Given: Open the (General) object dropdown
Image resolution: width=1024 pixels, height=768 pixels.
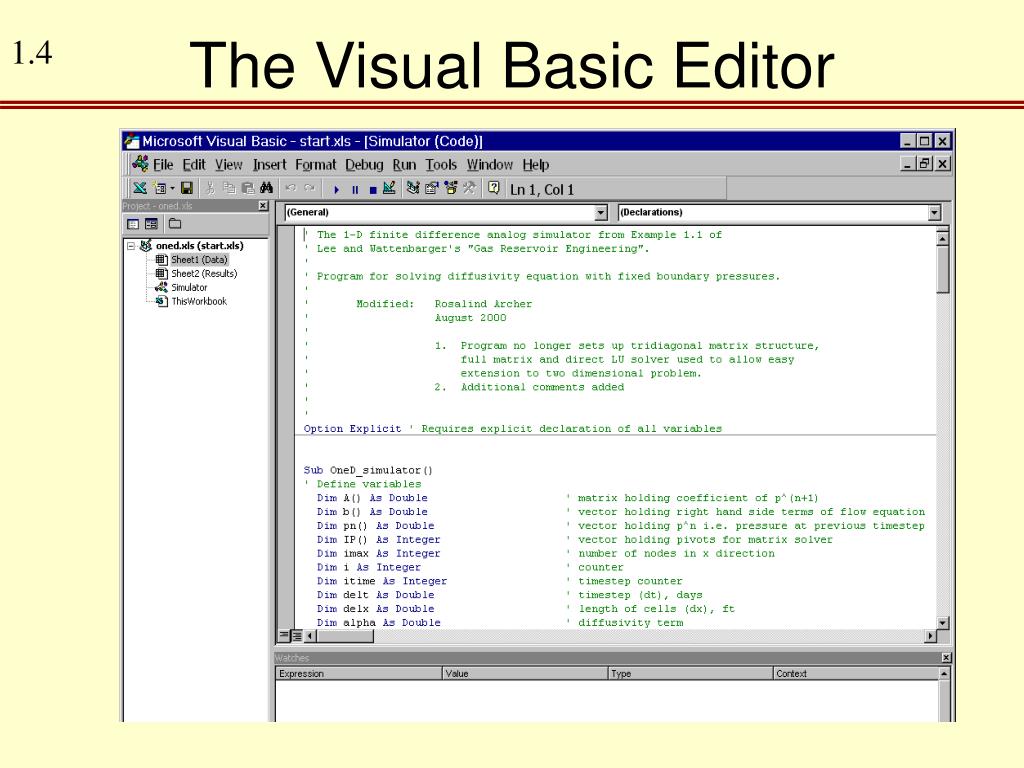Looking at the screenshot, I should [x=601, y=212].
